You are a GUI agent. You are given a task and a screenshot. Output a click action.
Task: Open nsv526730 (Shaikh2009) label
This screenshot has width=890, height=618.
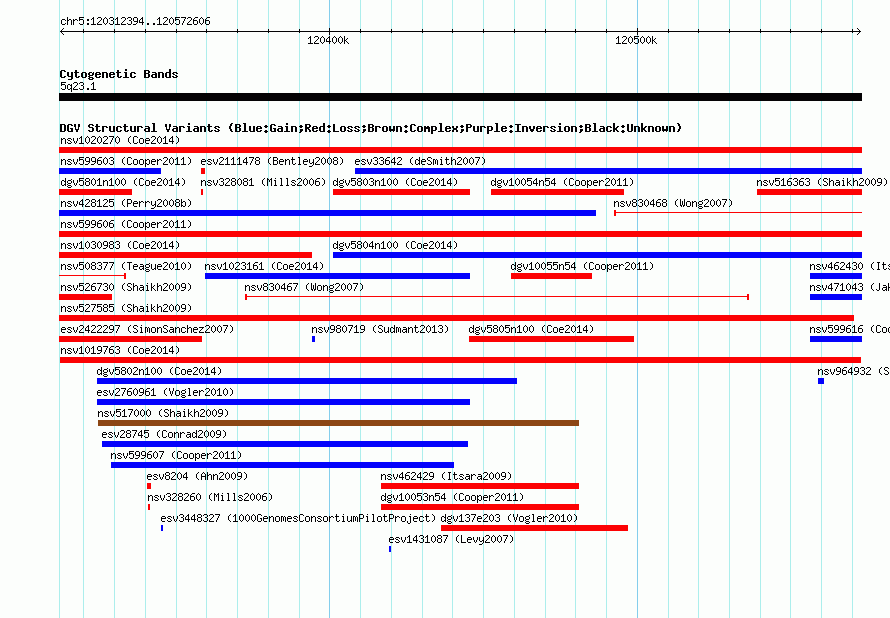pyautogui.click(x=126, y=287)
